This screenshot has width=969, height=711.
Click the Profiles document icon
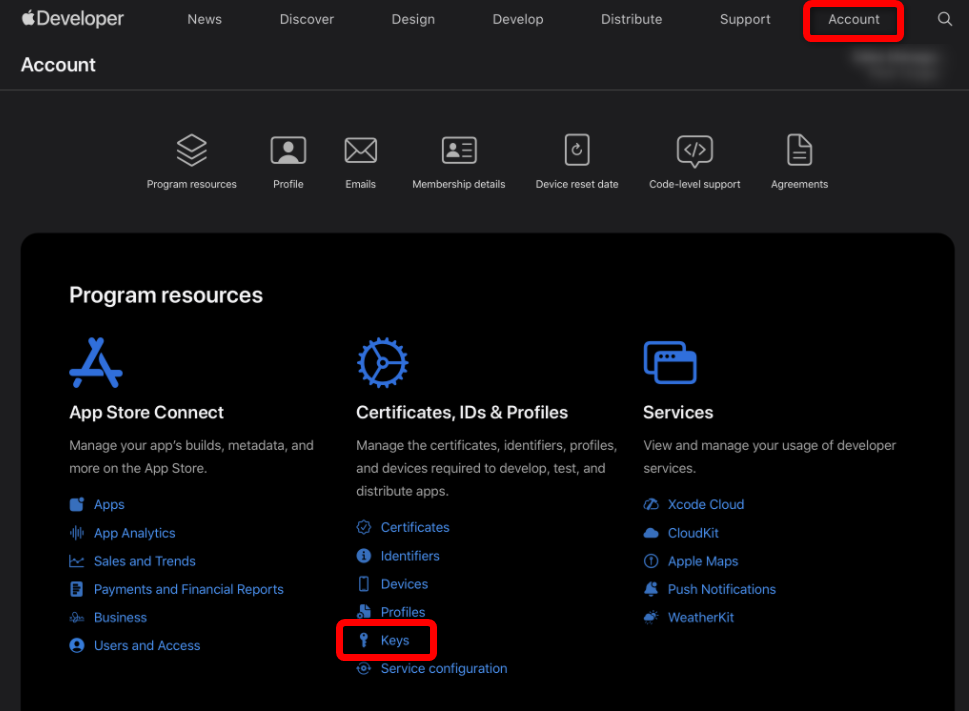pyautogui.click(x=364, y=612)
